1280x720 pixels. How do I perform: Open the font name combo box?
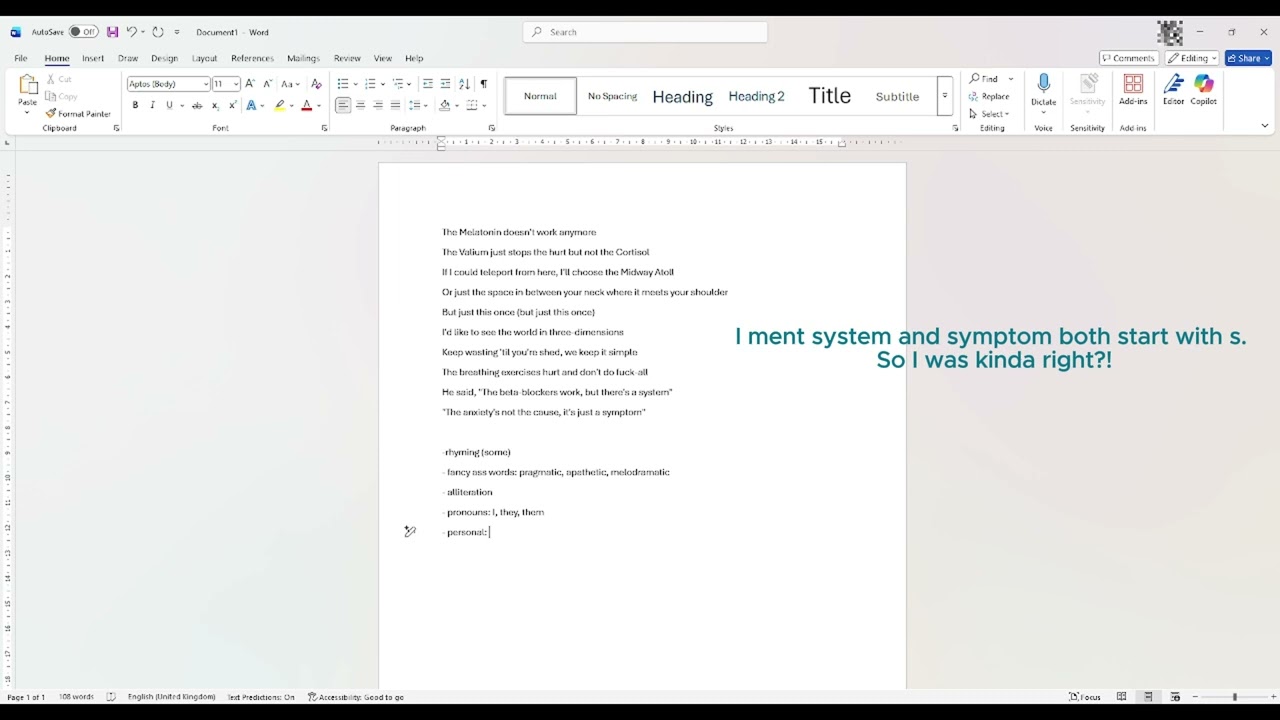[x=168, y=84]
